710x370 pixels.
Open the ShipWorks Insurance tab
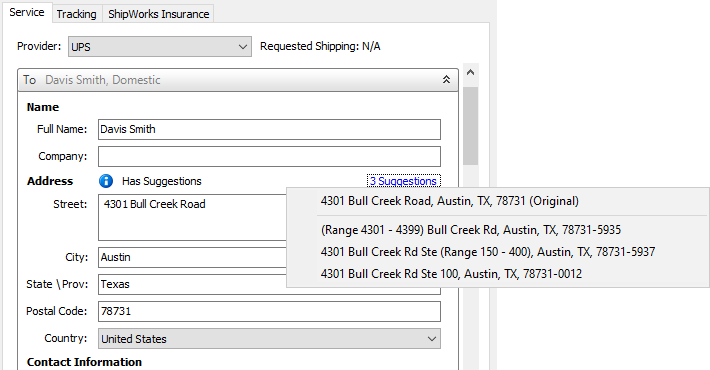[158, 14]
